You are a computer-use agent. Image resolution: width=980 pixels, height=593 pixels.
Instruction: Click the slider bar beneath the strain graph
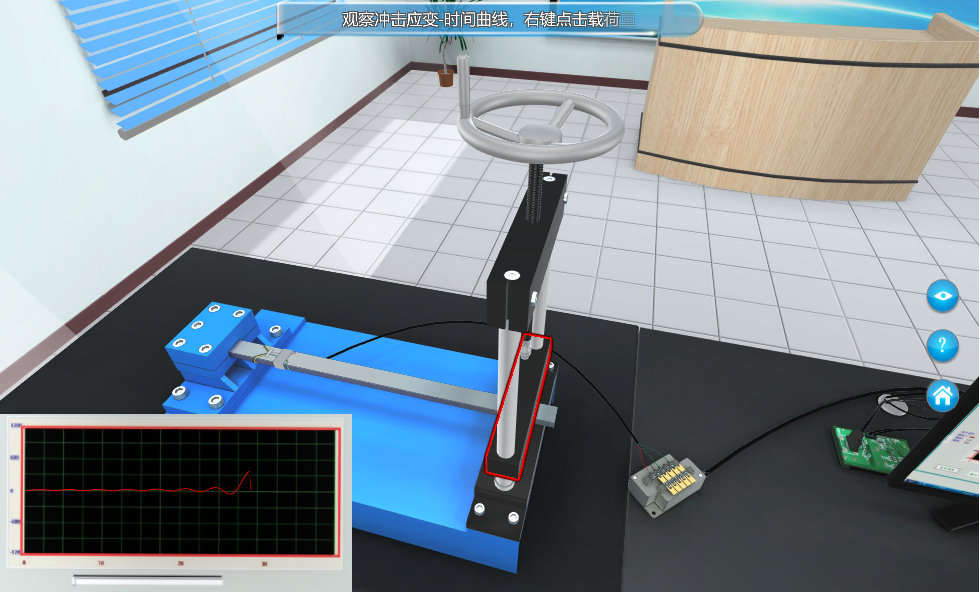[x=148, y=578]
